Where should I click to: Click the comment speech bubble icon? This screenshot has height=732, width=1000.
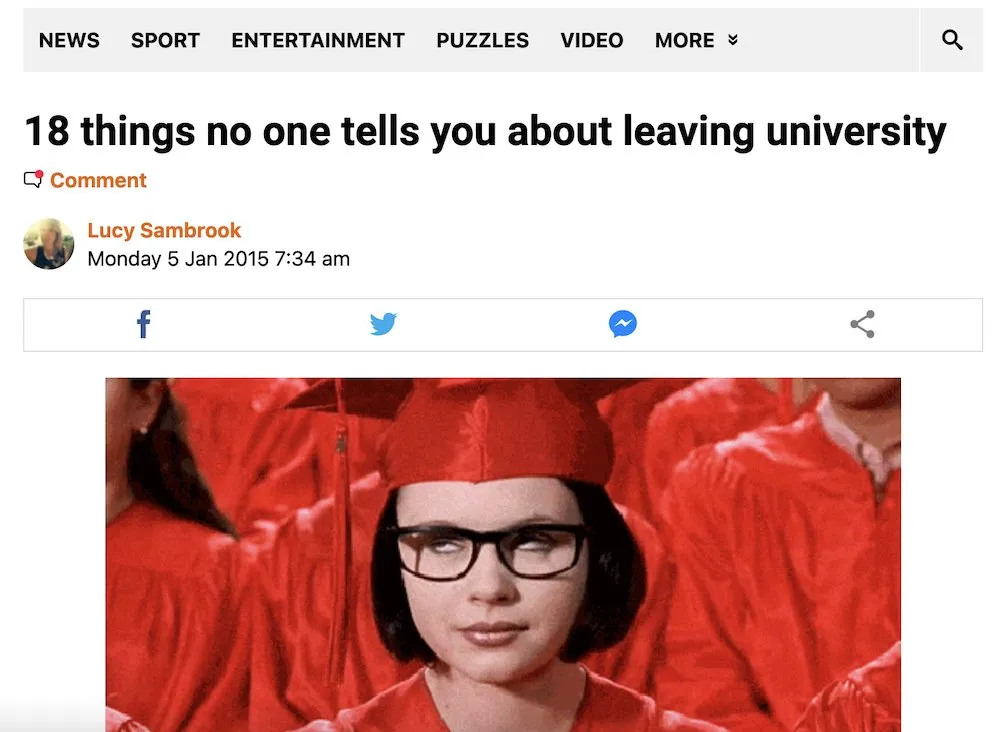(x=33, y=179)
